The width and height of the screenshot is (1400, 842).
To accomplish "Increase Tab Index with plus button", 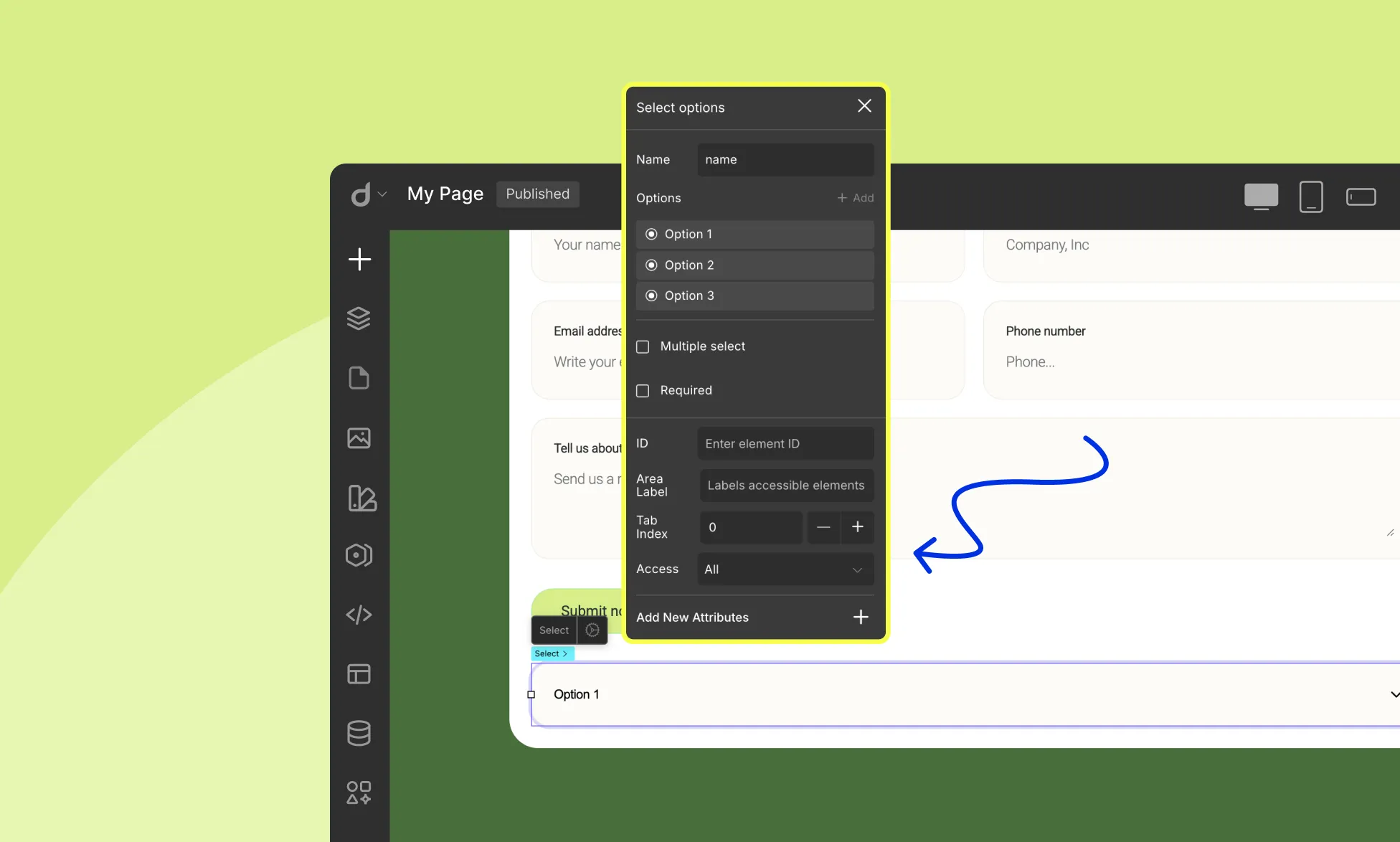I will 857,527.
